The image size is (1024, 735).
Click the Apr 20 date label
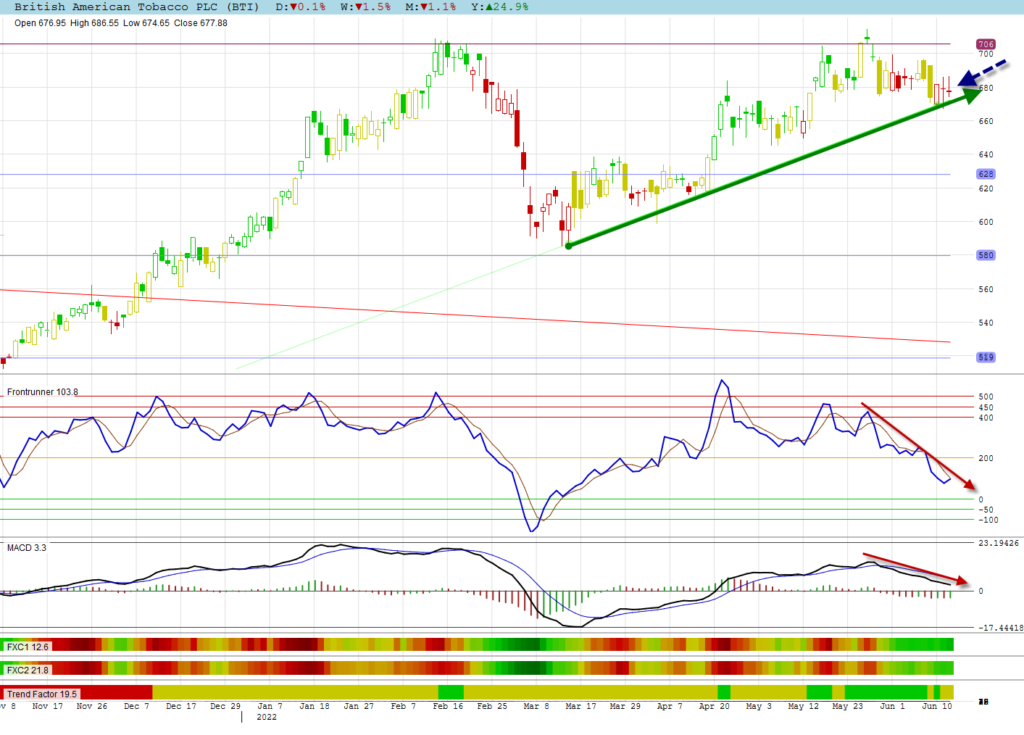click(x=714, y=706)
